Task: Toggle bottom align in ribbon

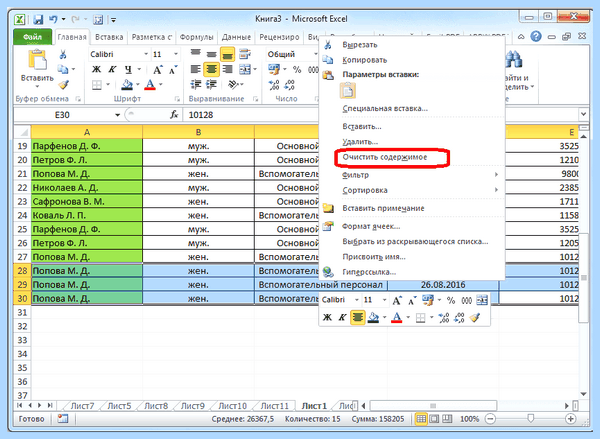Action: tap(227, 54)
